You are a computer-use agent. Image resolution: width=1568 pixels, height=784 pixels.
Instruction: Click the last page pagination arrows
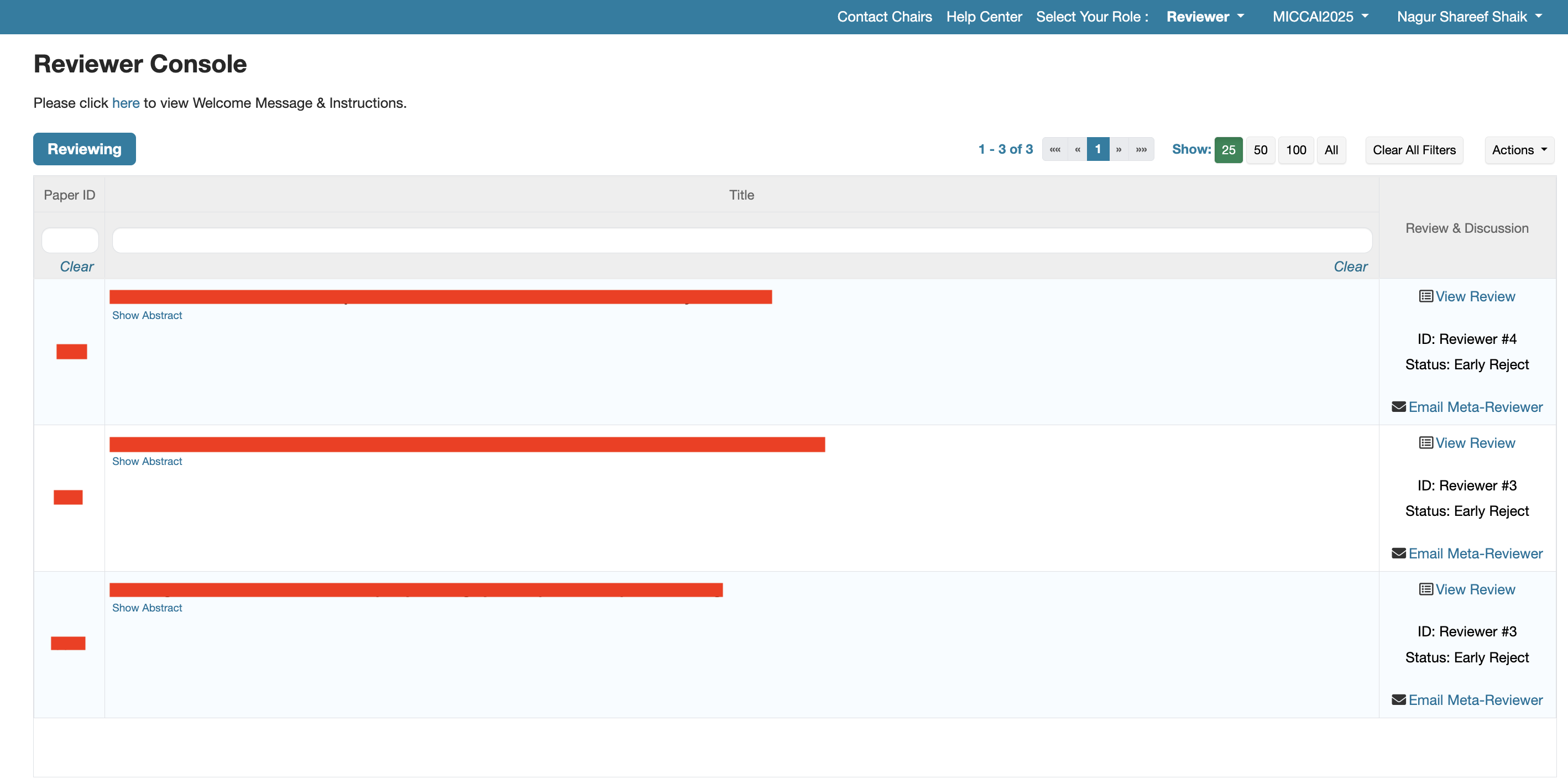(1141, 150)
